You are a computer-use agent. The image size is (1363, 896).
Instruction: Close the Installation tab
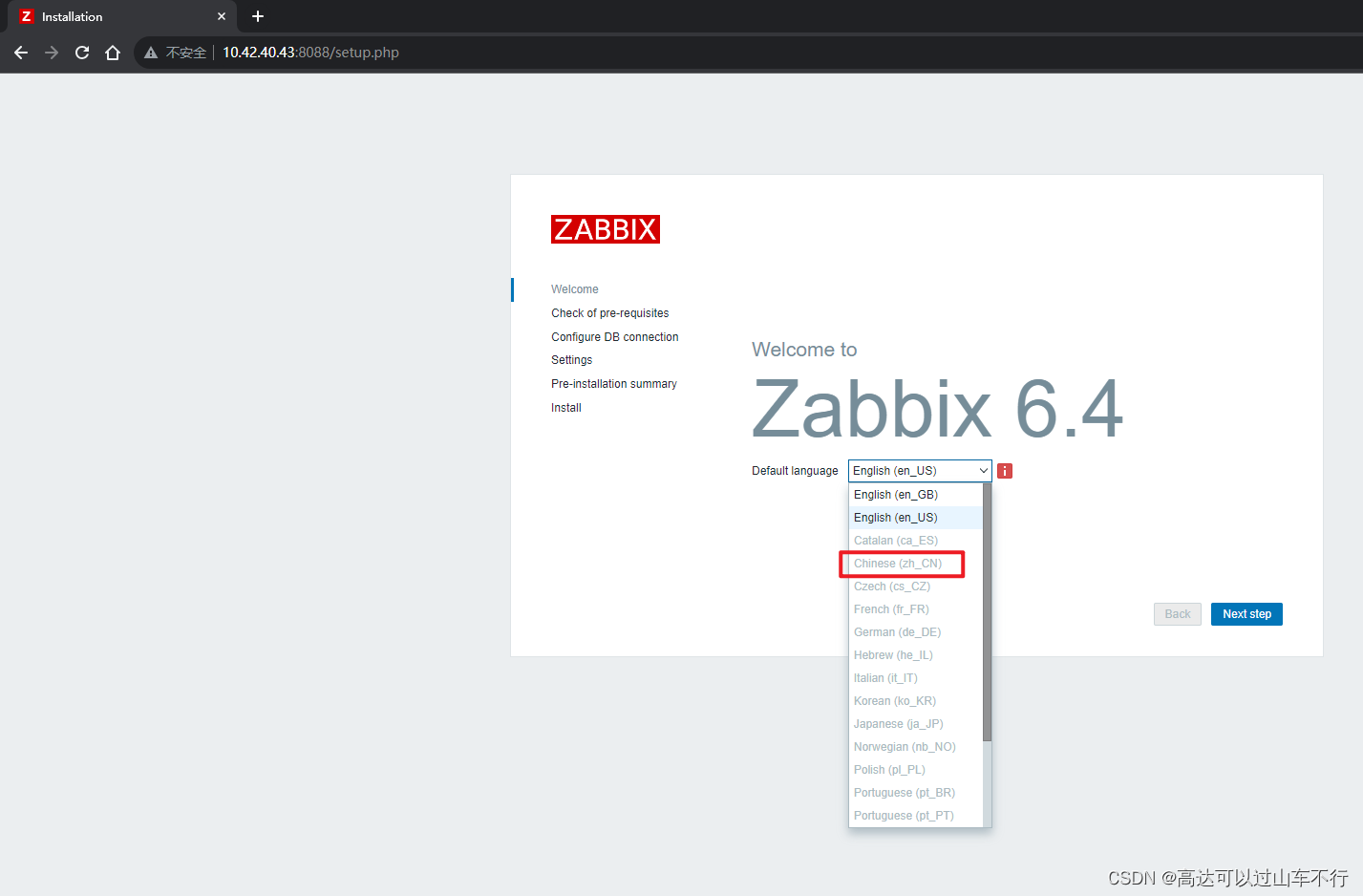[222, 16]
